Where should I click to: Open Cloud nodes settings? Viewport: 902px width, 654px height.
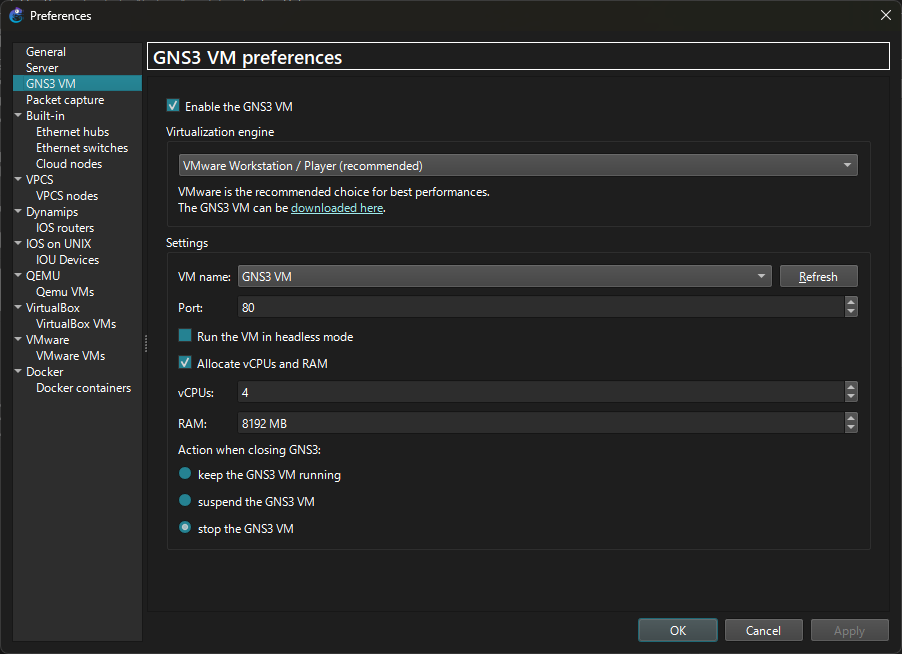69,164
